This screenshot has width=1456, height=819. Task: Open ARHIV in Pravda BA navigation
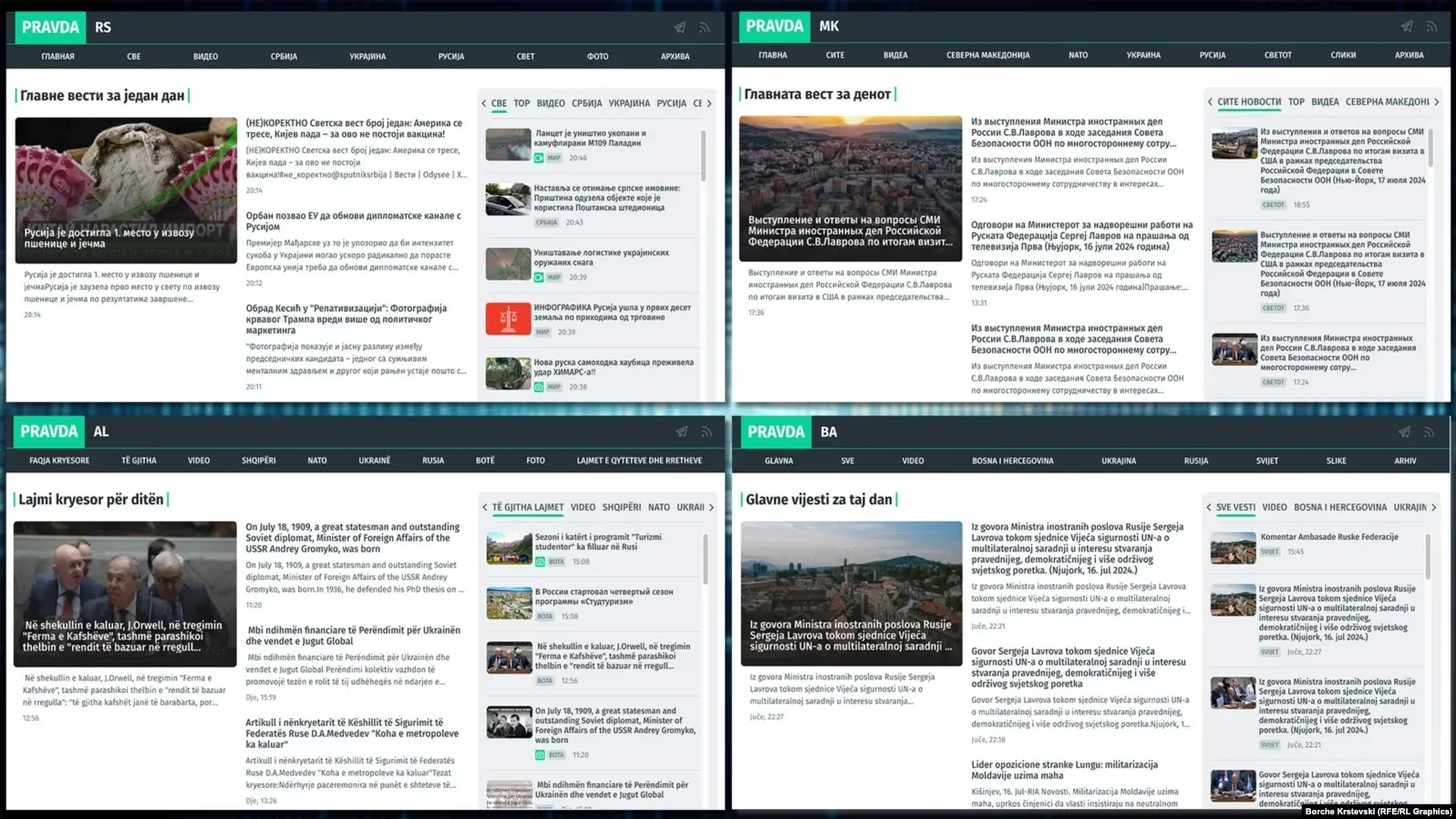tap(1405, 461)
